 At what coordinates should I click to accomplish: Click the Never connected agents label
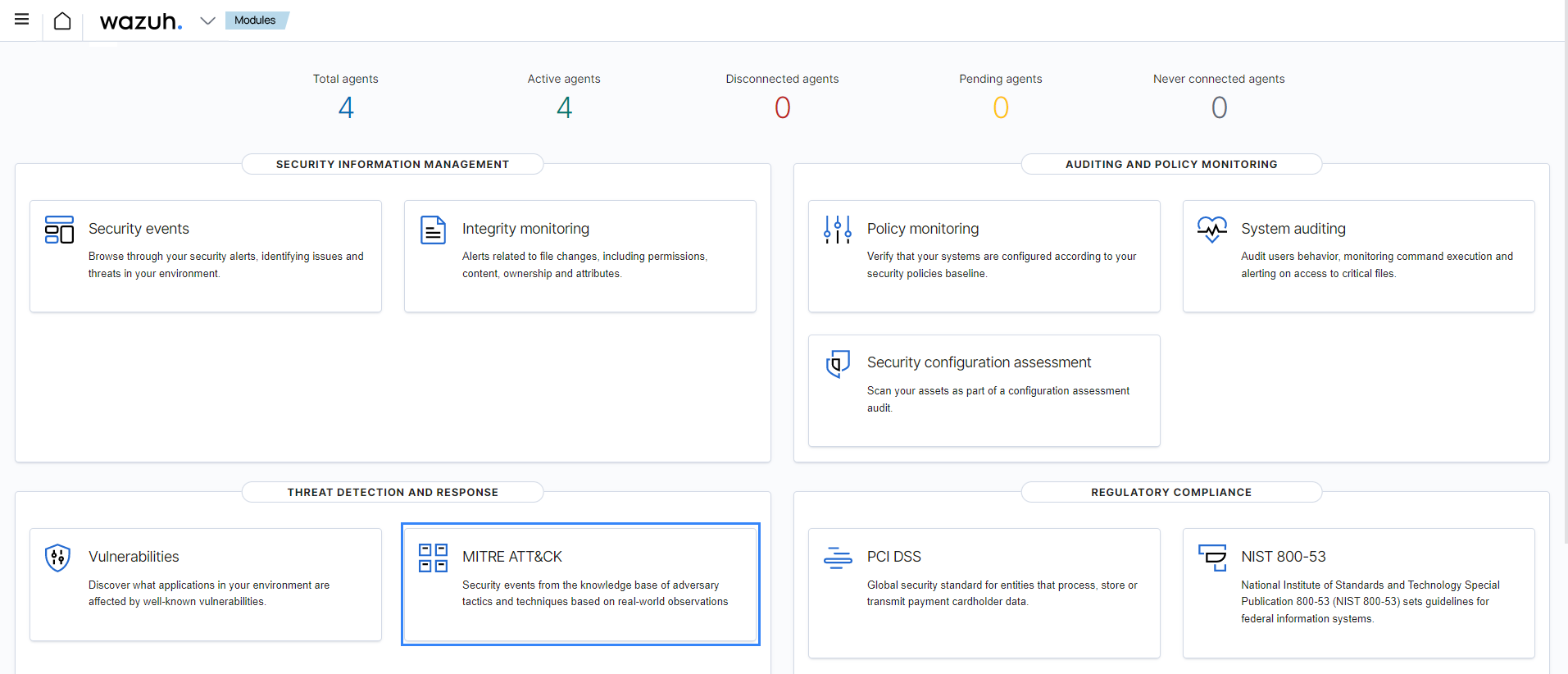1219,79
